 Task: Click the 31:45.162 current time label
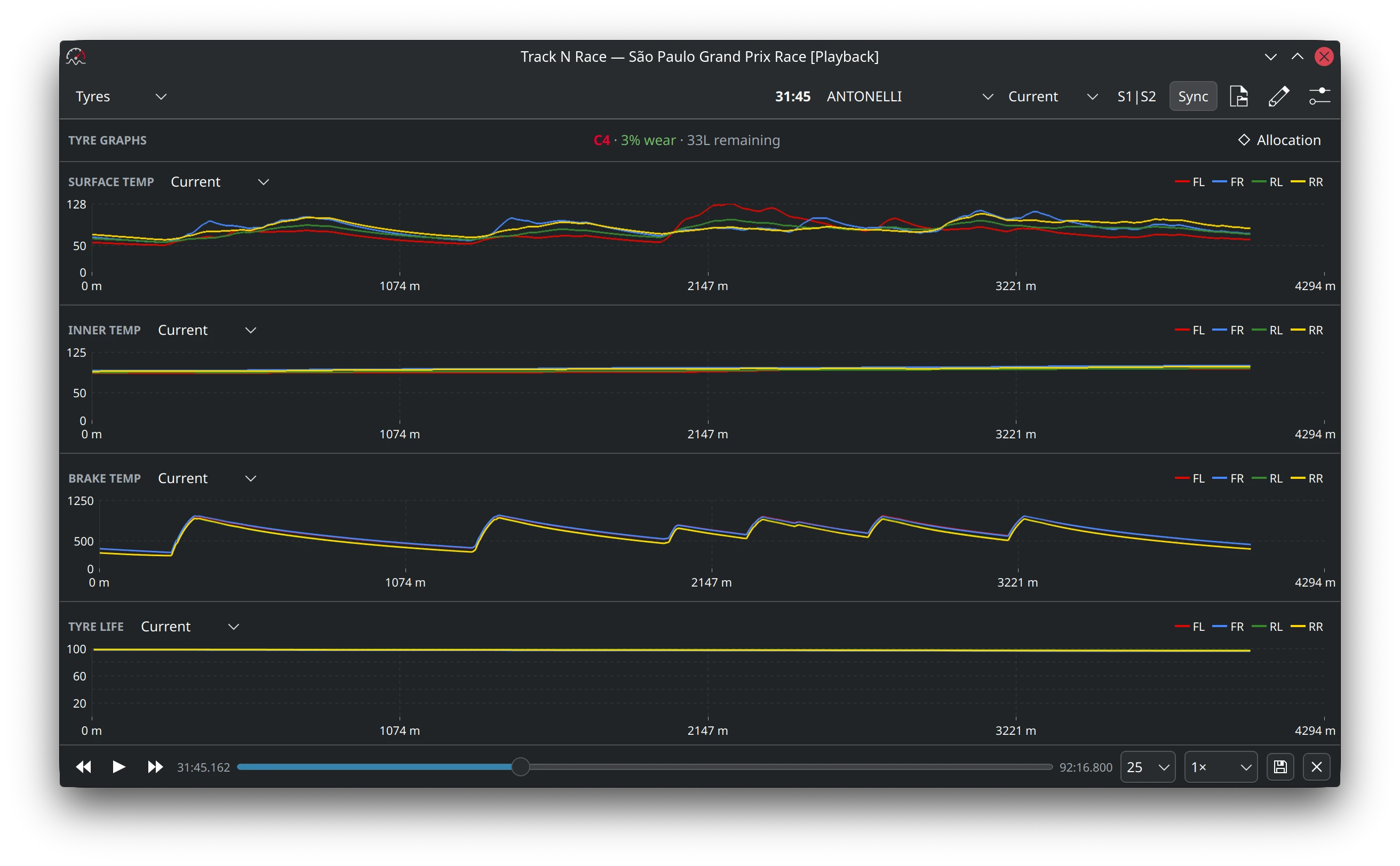pyautogui.click(x=203, y=767)
